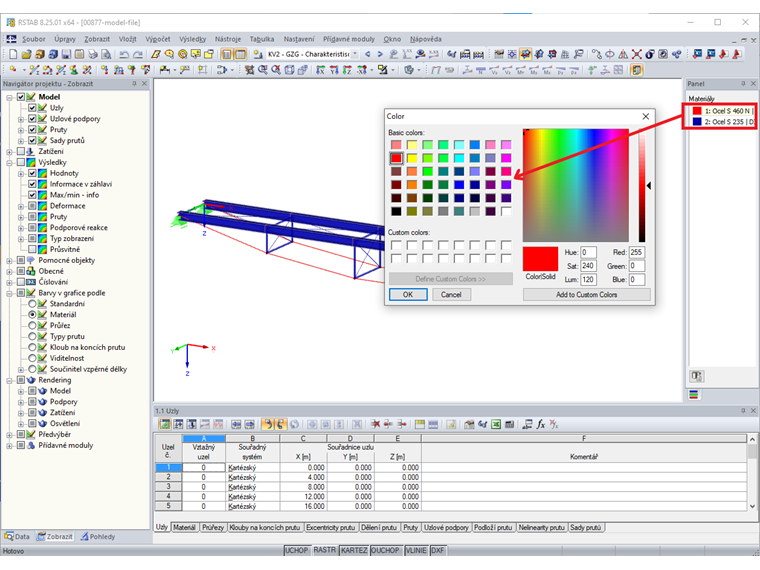Expand the Předvýběr tree node
The width and height of the screenshot is (760, 570).
click(x=9, y=435)
